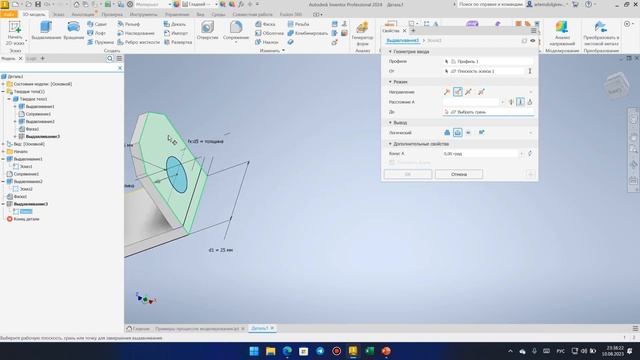The width and height of the screenshot is (640, 360).
Task: Select the Вращение (Revolve) tool
Action: point(73,31)
